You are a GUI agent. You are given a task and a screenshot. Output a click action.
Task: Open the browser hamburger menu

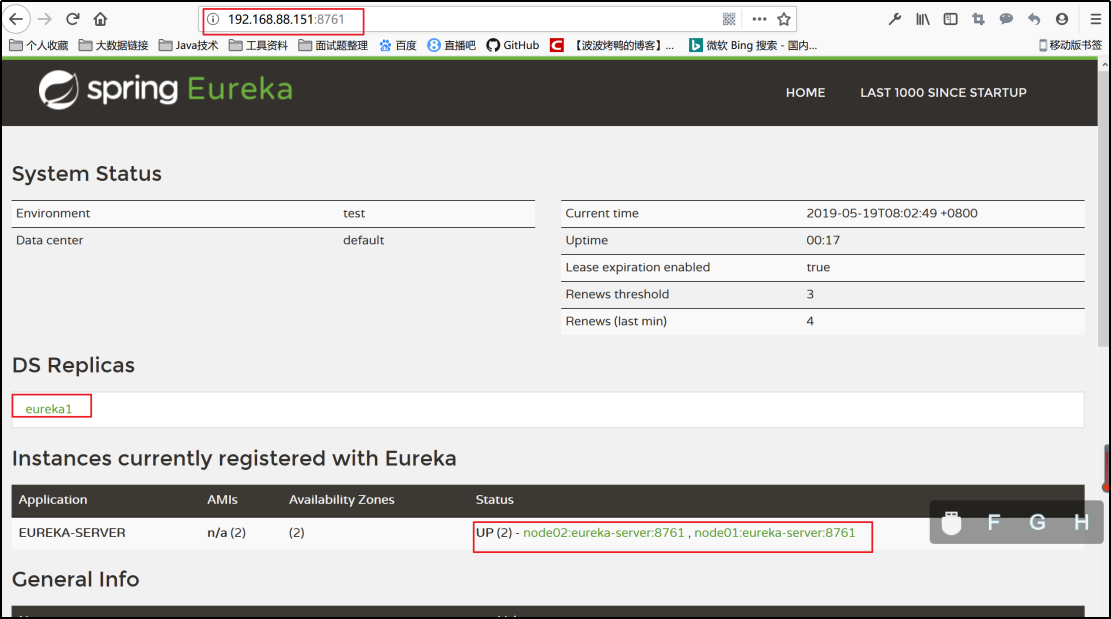click(x=1095, y=19)
